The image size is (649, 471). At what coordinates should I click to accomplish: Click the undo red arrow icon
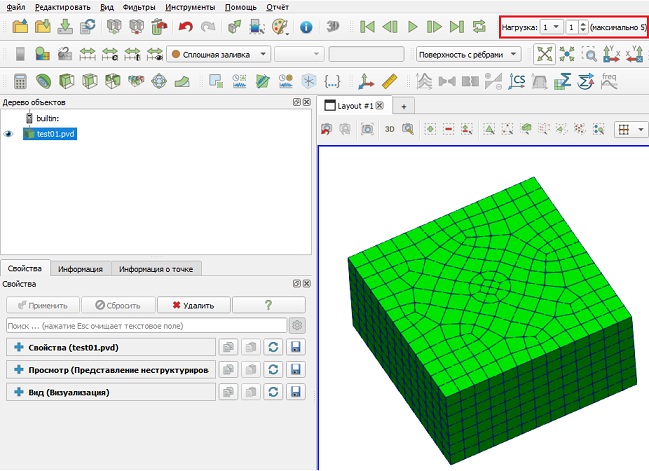click(x=186, y=27)
